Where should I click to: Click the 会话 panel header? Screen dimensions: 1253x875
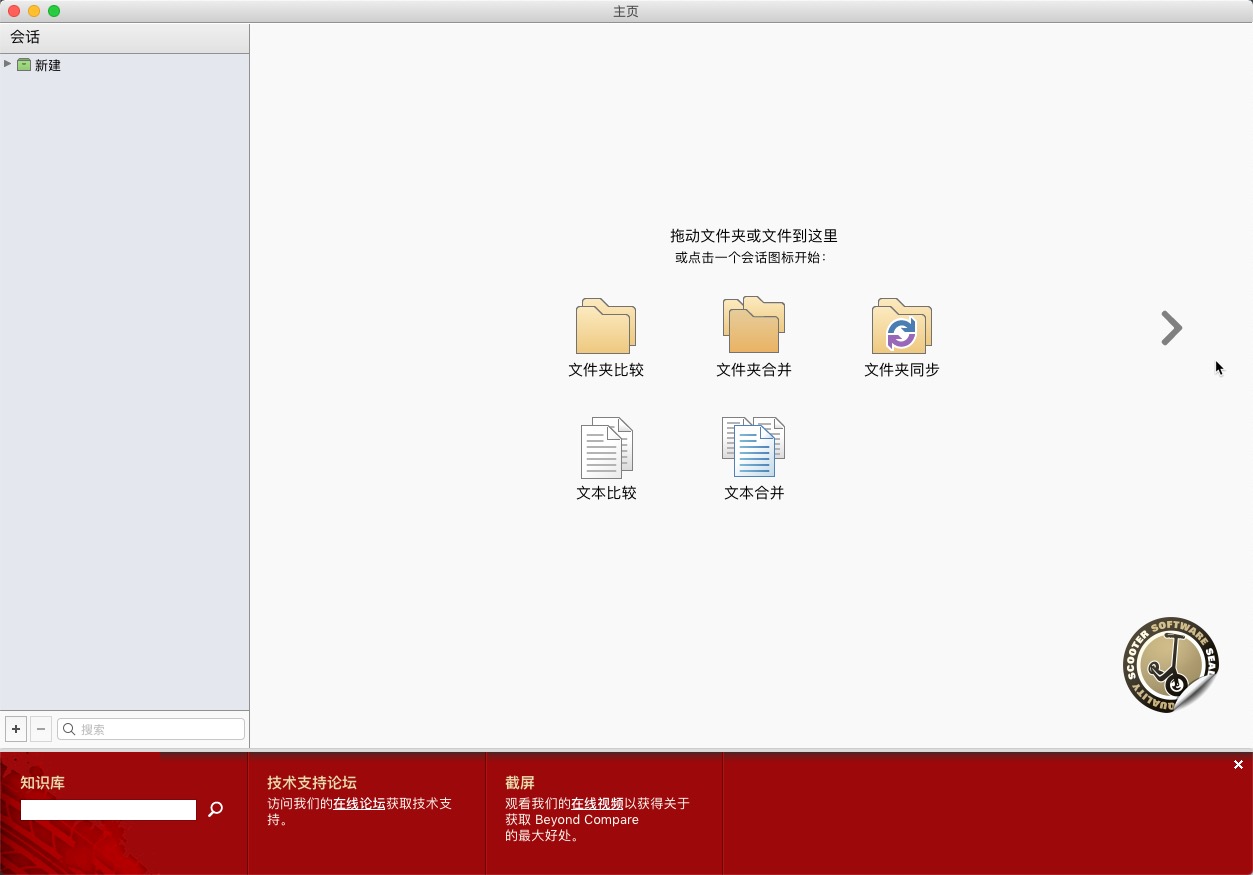(125, 37)
